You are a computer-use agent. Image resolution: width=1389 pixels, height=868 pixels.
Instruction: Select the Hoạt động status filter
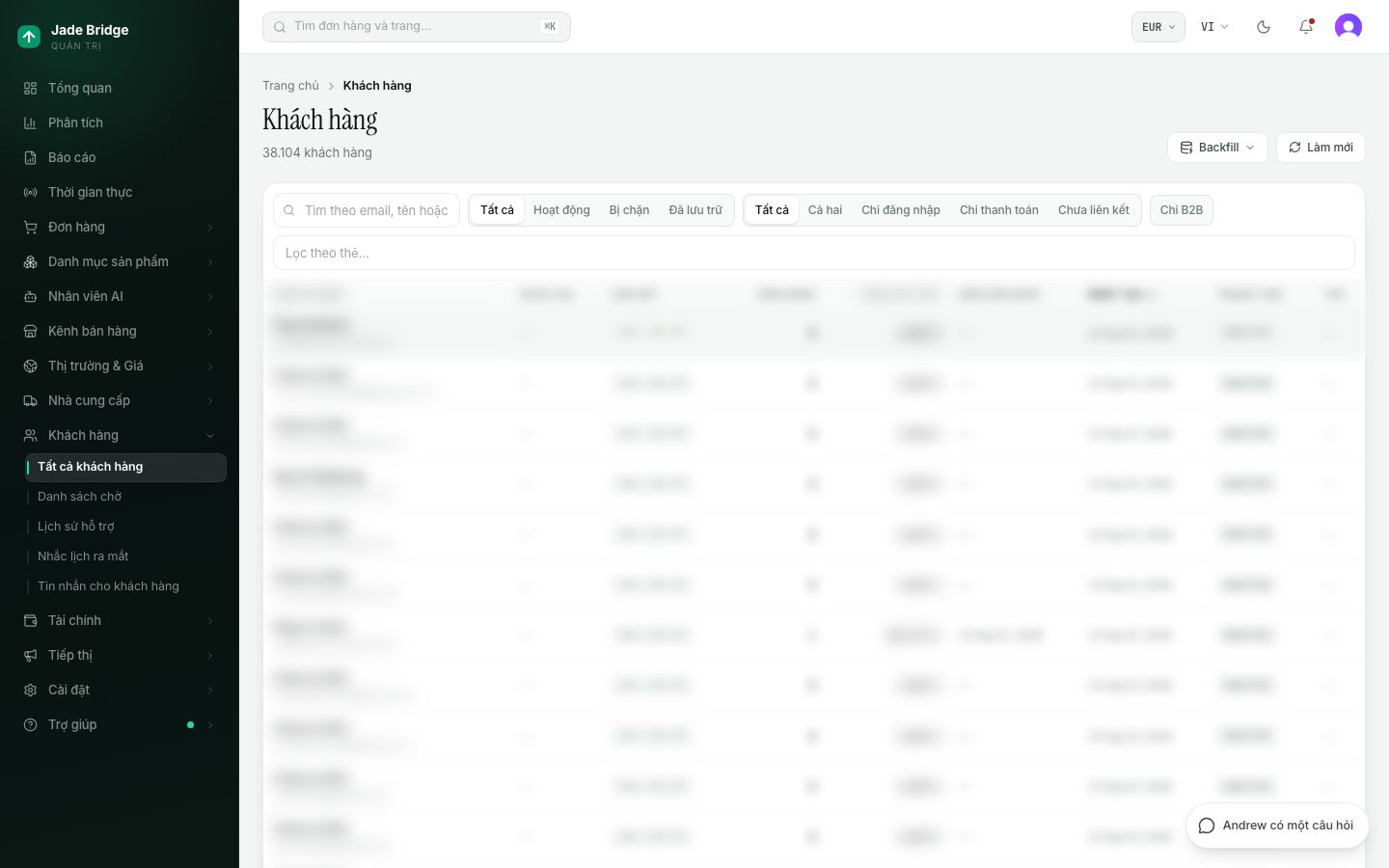(x=561, y=210)
